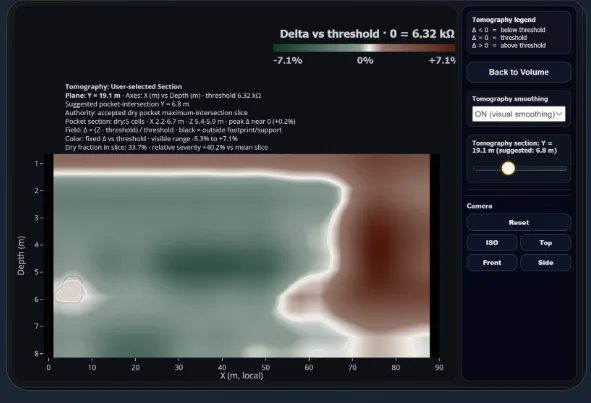Click the Depth (m) axis title

[21, 255]
